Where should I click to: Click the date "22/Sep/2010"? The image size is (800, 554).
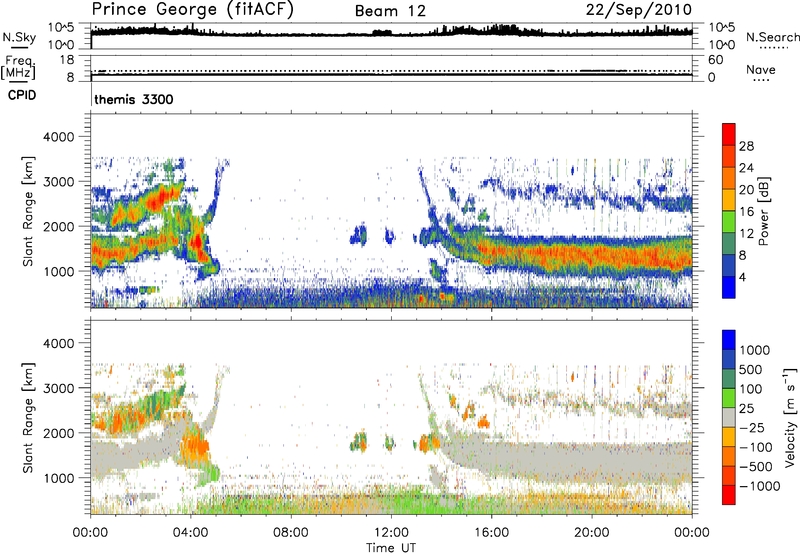(639, 10)
